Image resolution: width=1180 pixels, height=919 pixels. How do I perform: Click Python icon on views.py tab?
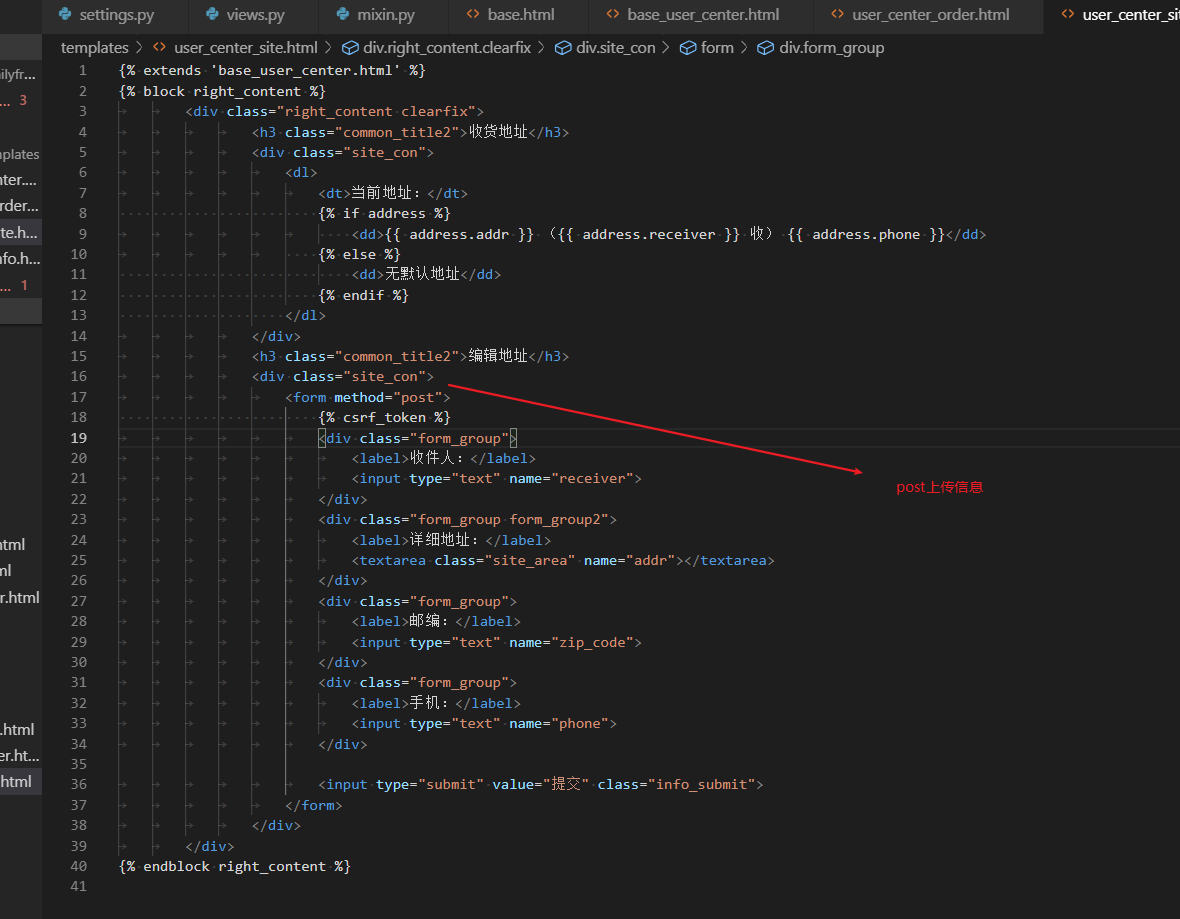(212, 14)
